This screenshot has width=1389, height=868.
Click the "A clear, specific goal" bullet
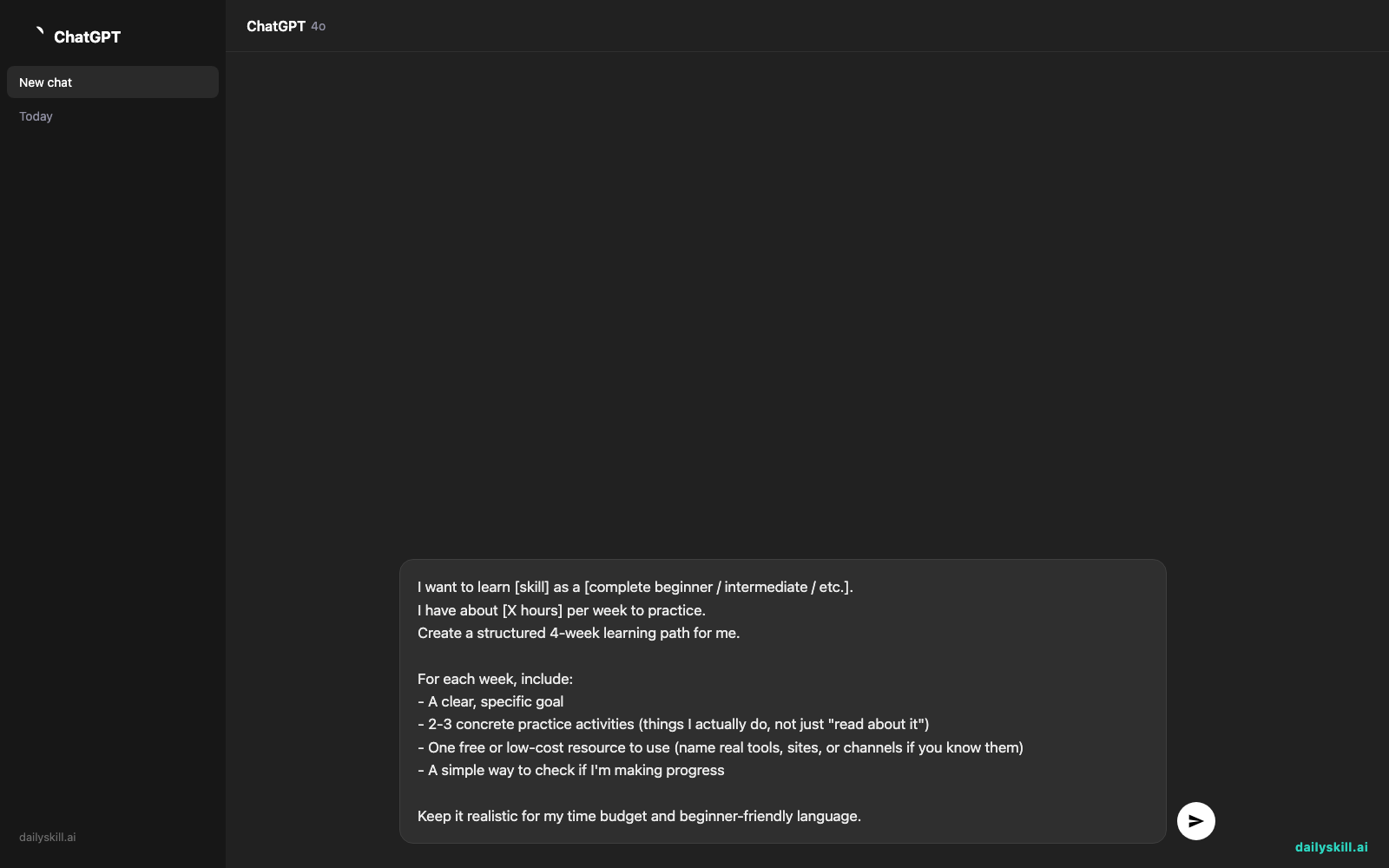[x=490, y=701]
